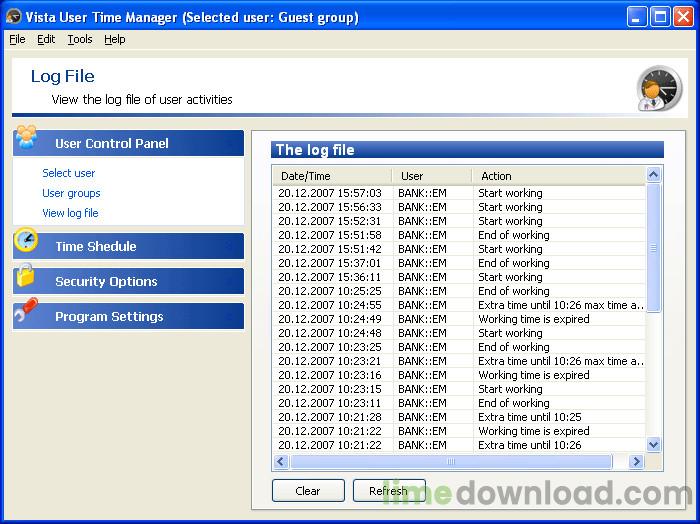Select log row 20.12.2007 10:25:25

[x=459, y=291]
